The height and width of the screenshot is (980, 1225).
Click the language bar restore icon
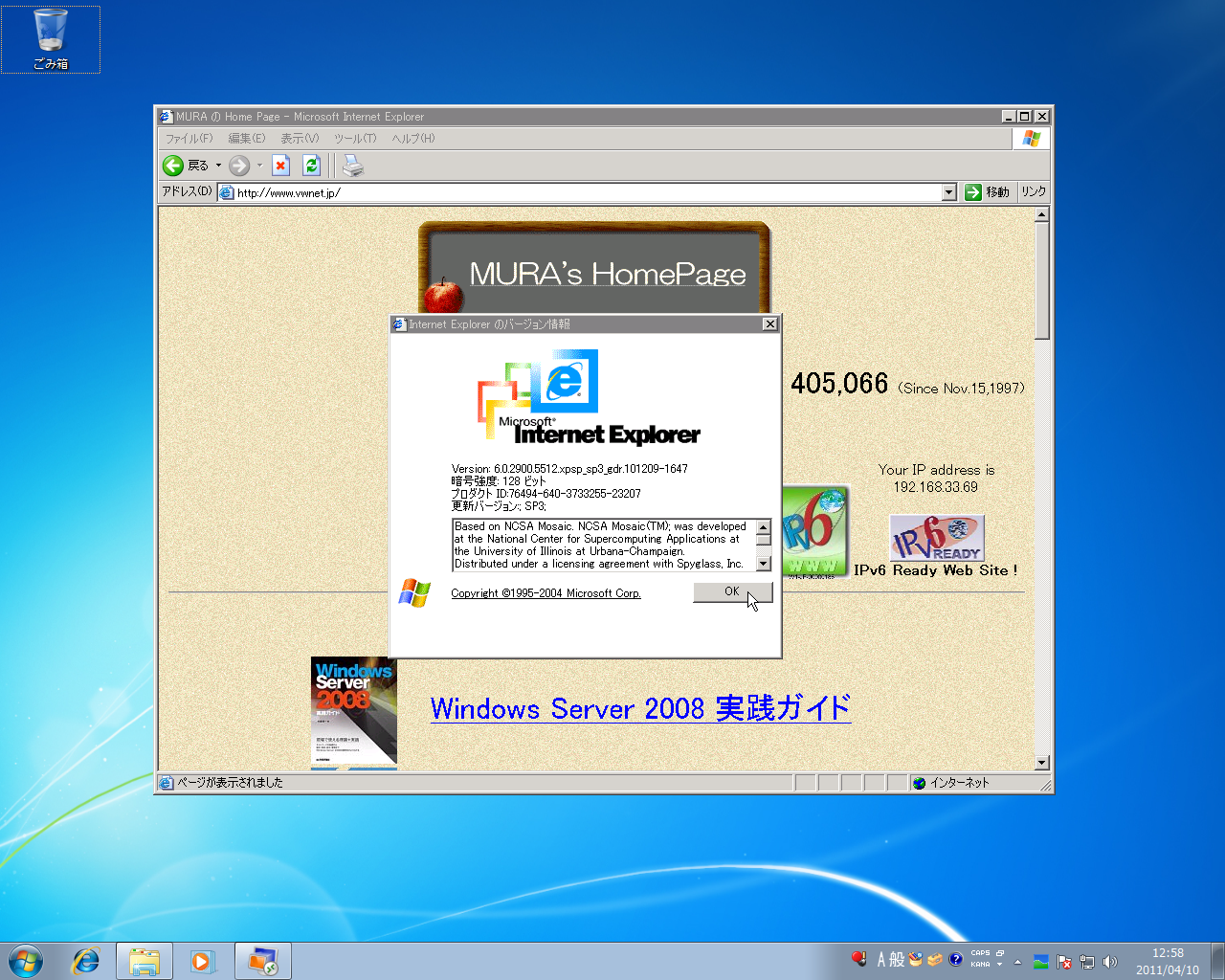1000,953
